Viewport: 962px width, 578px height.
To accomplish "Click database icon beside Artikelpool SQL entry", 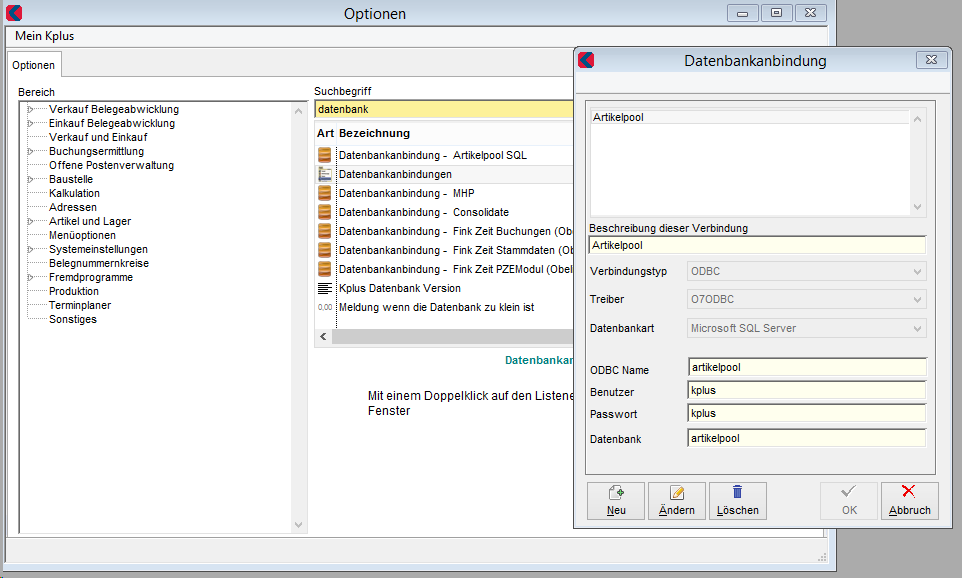I will 324,155.
